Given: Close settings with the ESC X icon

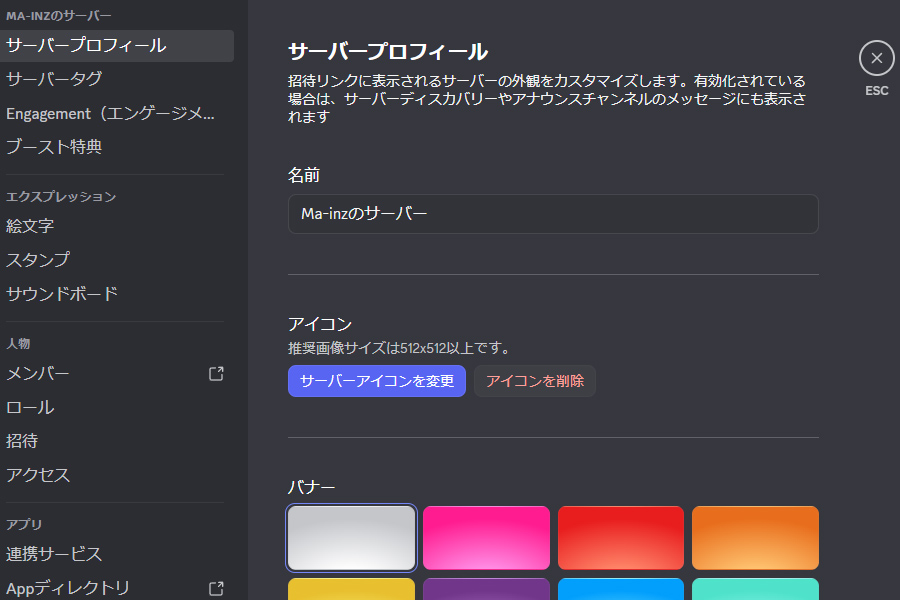Looking at the screenshot, I should (x=876, y=58).
